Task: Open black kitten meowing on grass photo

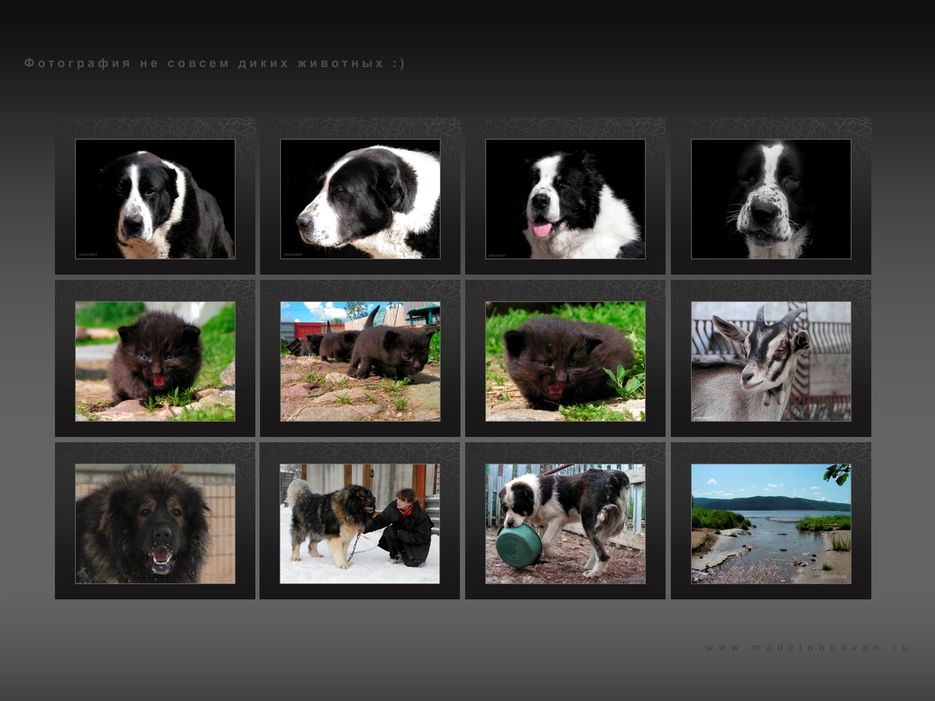Action: (155, 361)
